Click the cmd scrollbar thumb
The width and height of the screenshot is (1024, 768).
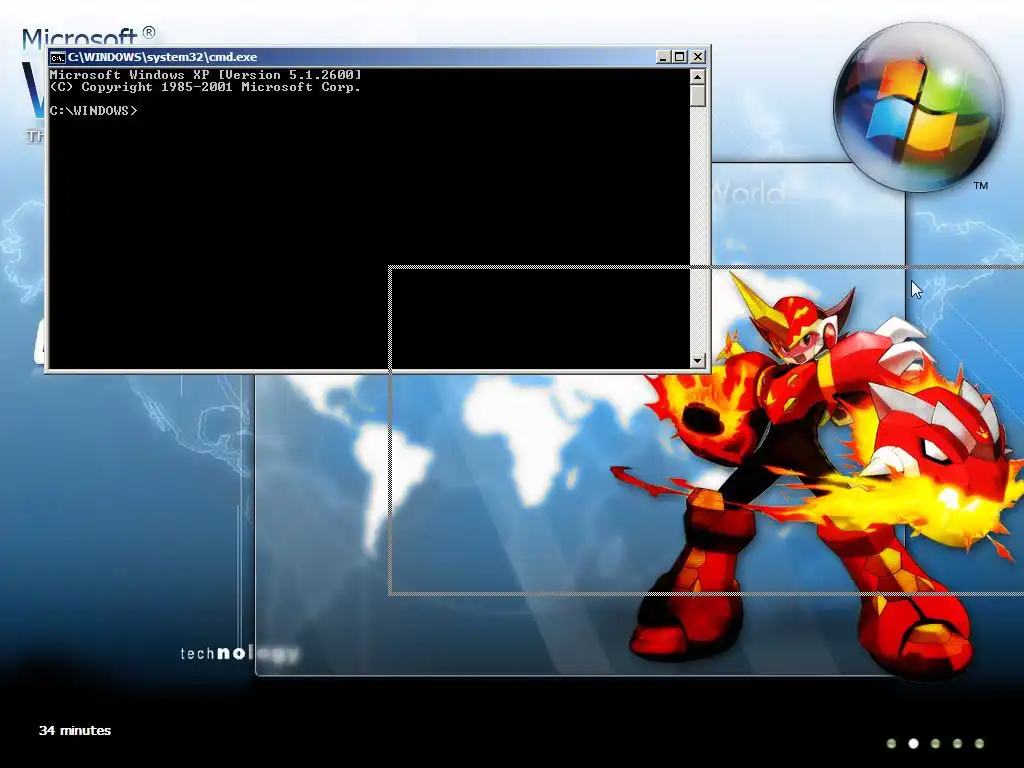[697, 96]
